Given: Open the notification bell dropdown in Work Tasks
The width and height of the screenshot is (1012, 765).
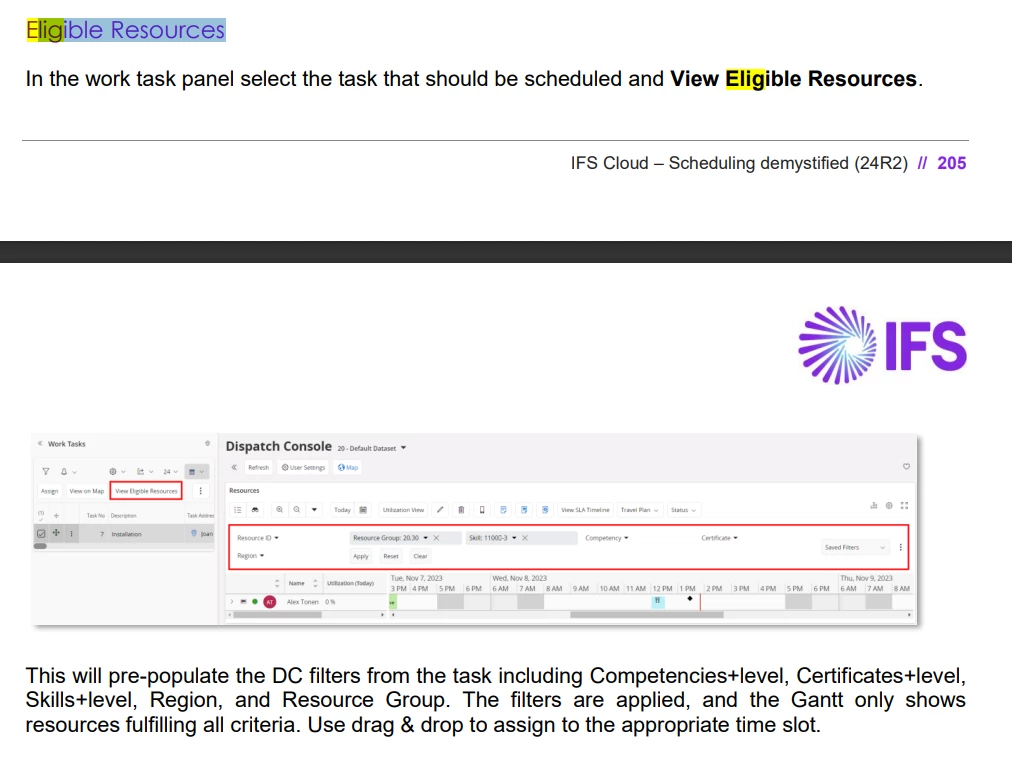Looking at the screenshot, I should coord(68,471).
